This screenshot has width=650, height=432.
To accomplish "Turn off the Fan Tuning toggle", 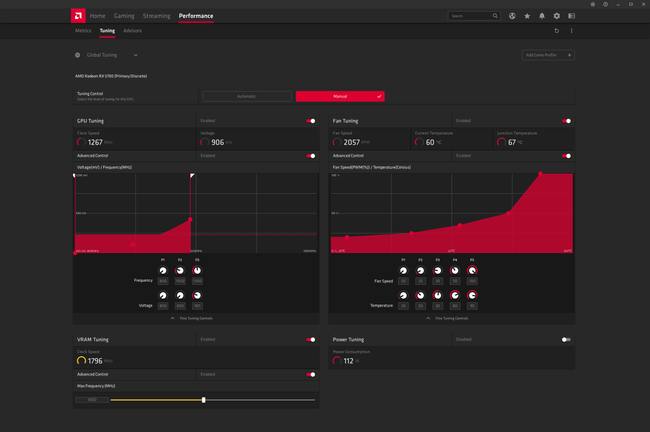I will 567,121.
